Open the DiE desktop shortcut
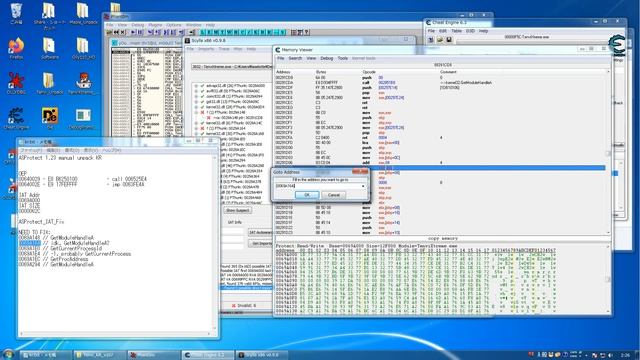The image size is (640, 360). pyautogui.click(x=50, y=119)
